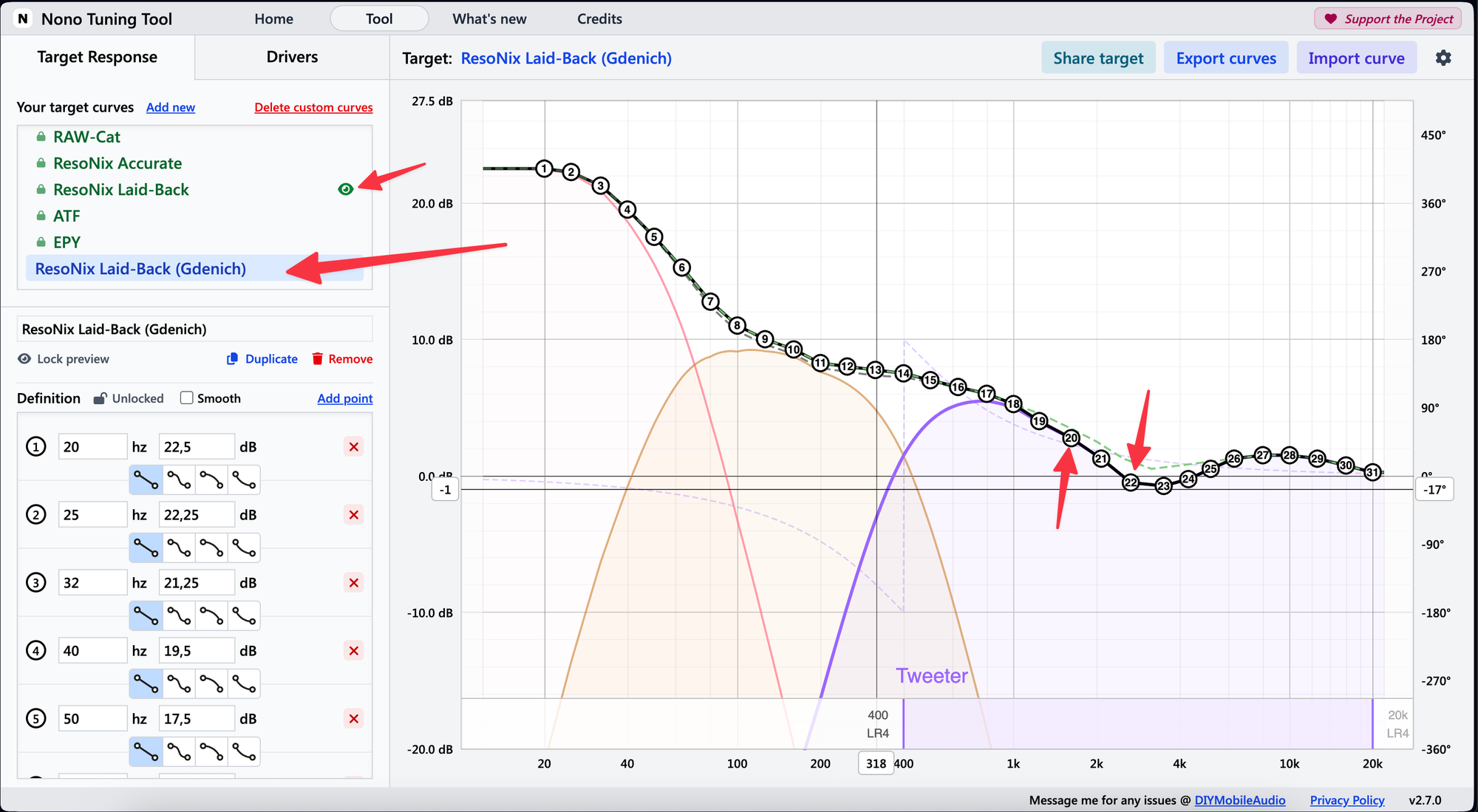Select linear curve shape for point 1
1478x812 pixels.
tap(146, 480)
